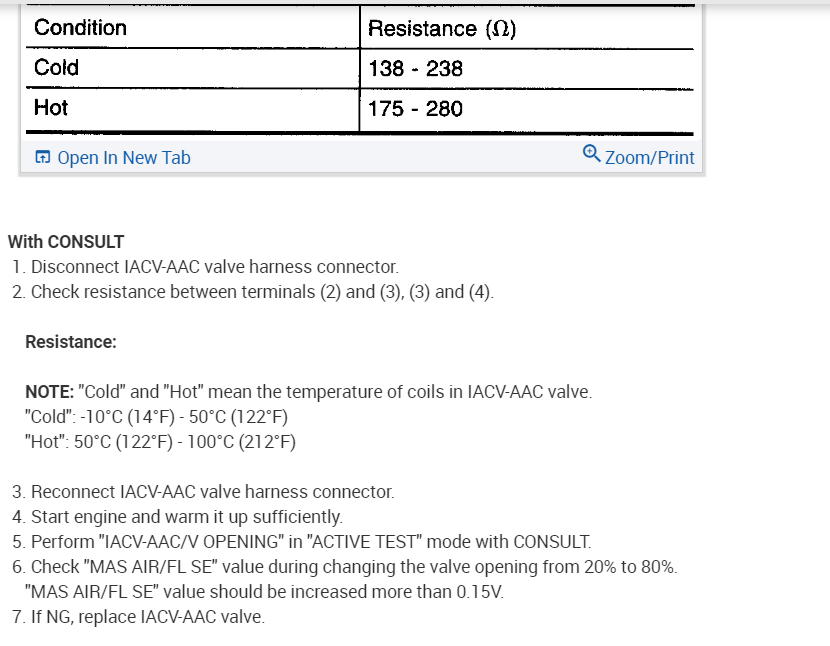Click the 138 - 238 resistance value
The width and height of the screenshot is (830, 646).
coord(415,69)
